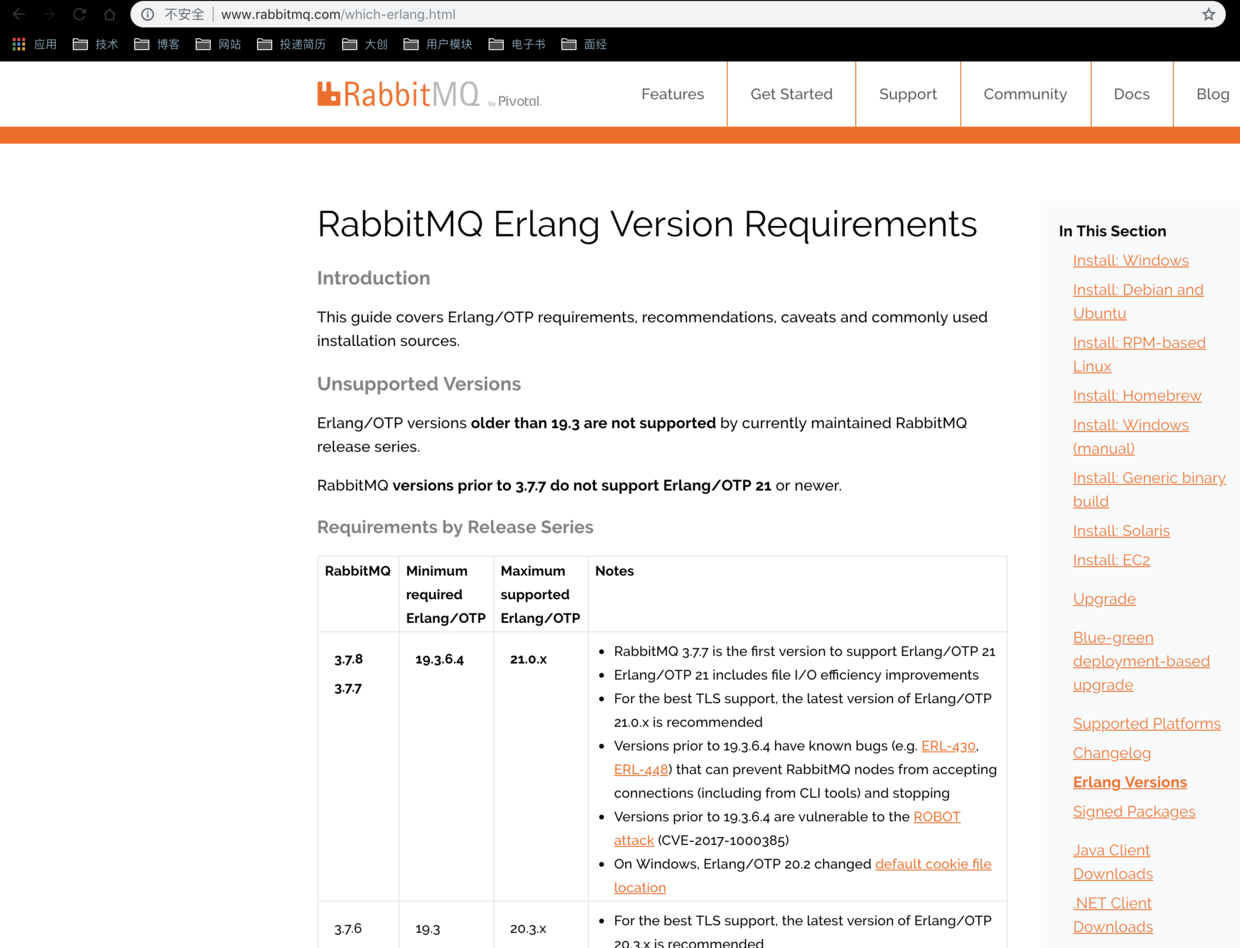The width and height of the screenshot is (1240, 948).
Task: Open Install: Windows (manual) link
Action: coord(1130,436)
